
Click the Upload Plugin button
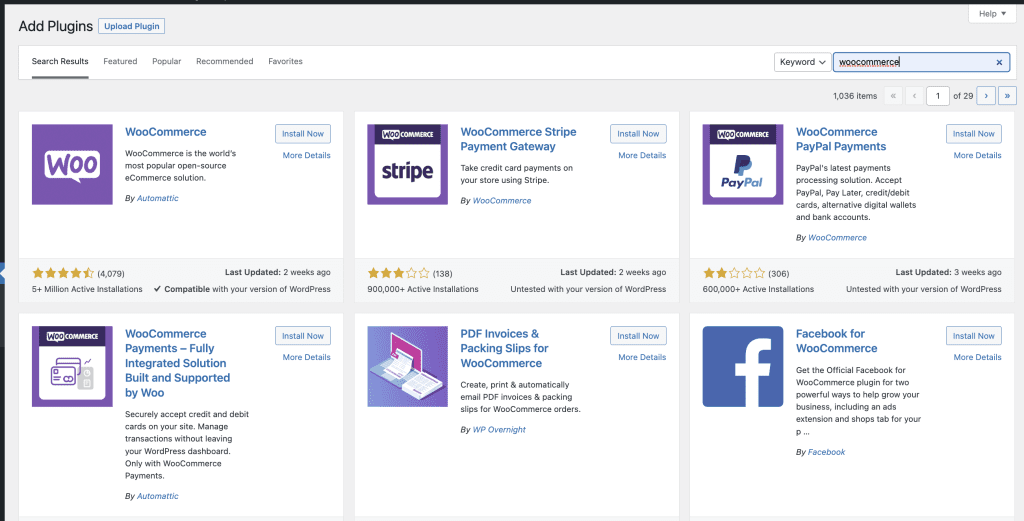point(132,26)
